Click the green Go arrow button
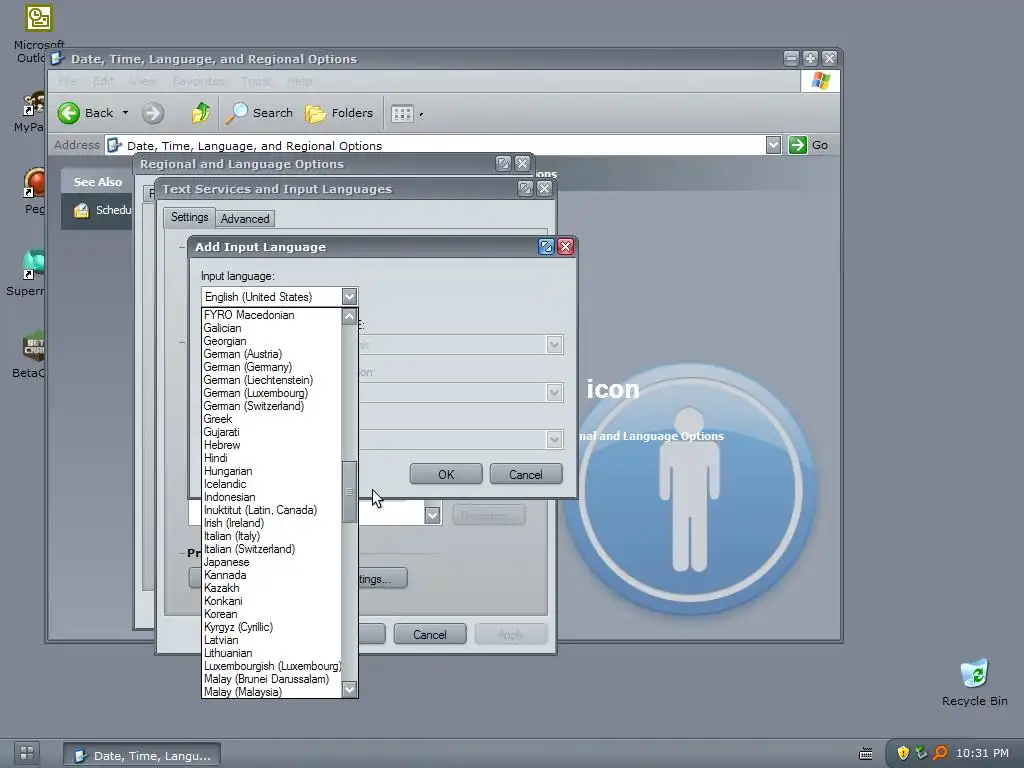The height and width of the screenshot is (768, 1024). coord(797,145)
